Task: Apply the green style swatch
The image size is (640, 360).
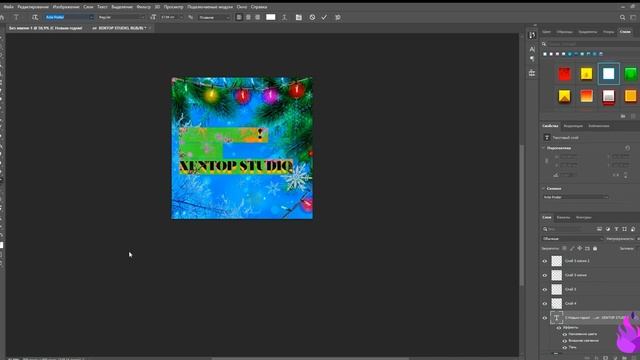Action: 630,74
